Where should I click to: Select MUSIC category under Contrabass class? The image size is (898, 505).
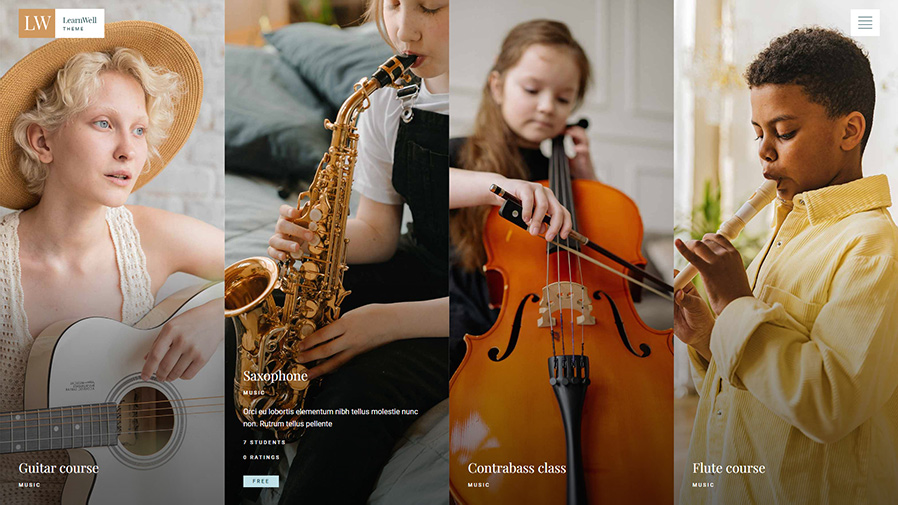(478, 485)
